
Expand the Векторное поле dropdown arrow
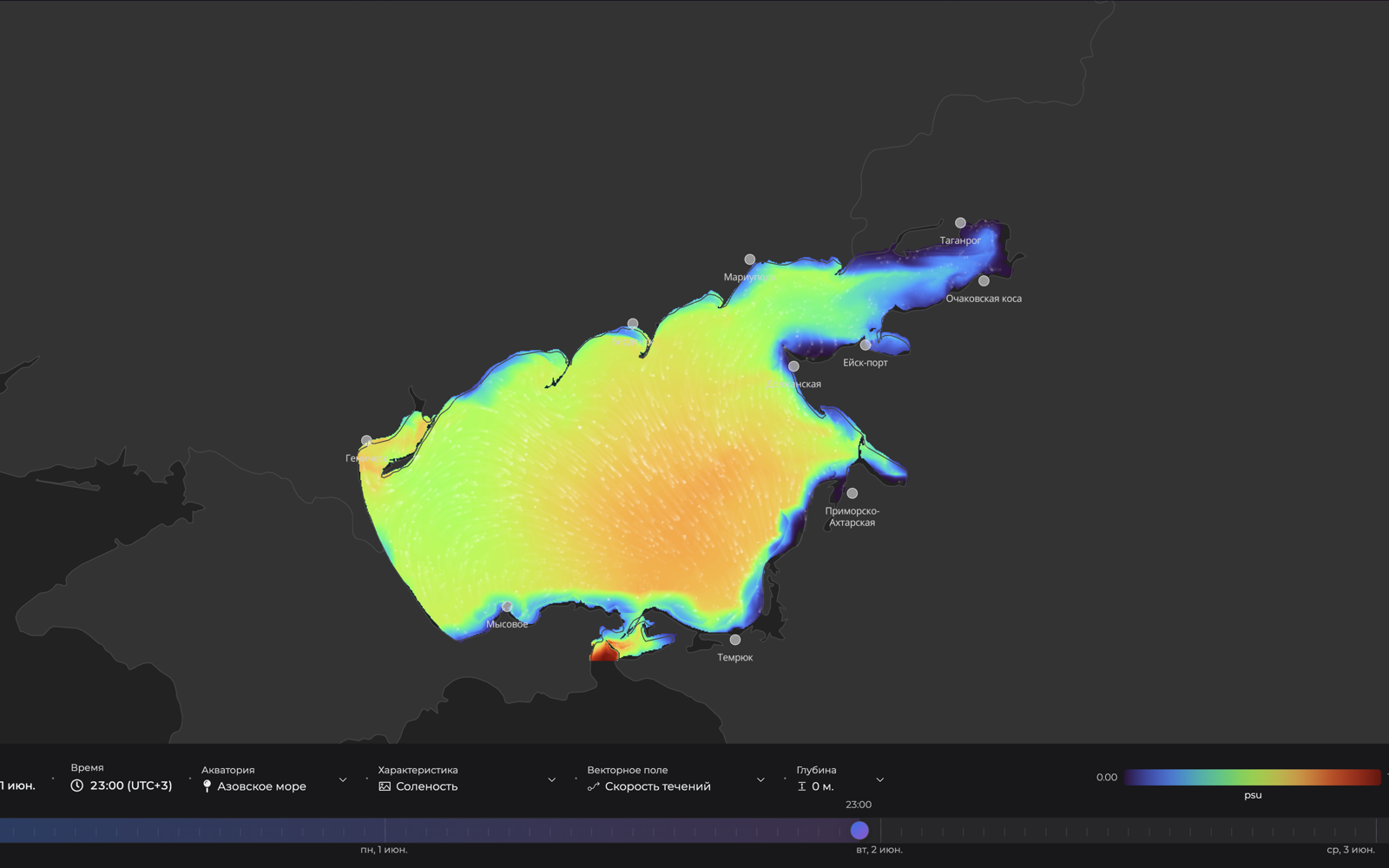pyautogui.click(x=760, y=780)
